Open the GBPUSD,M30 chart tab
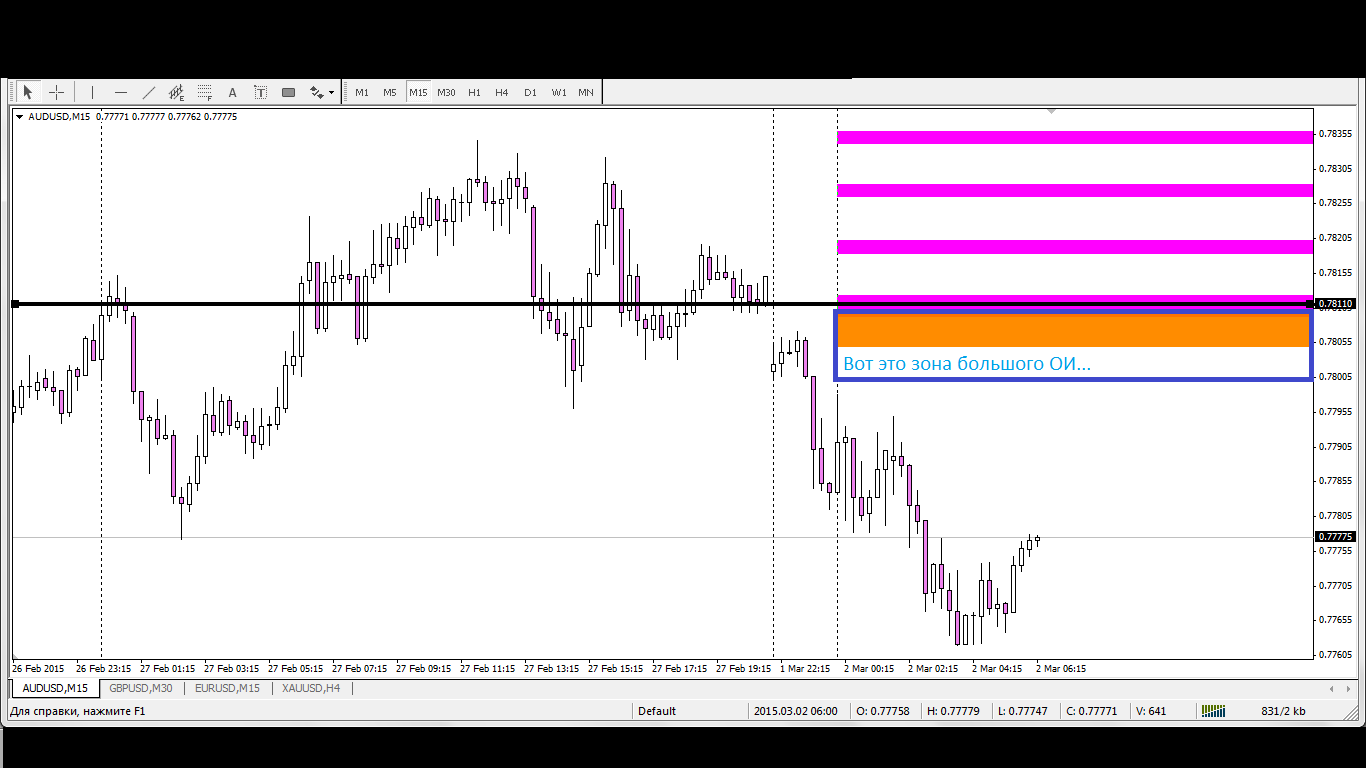The height and width of the screenshot is (768, 1366). [141, 688]
